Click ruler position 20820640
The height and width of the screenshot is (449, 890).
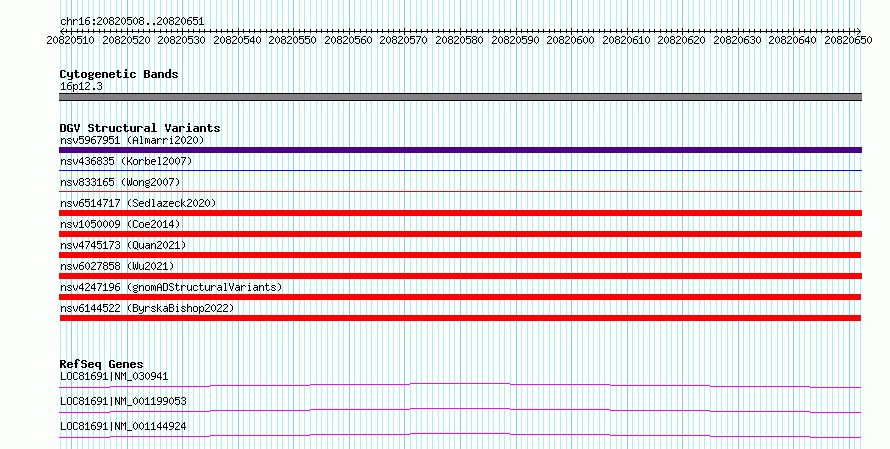tap(792, 40)
